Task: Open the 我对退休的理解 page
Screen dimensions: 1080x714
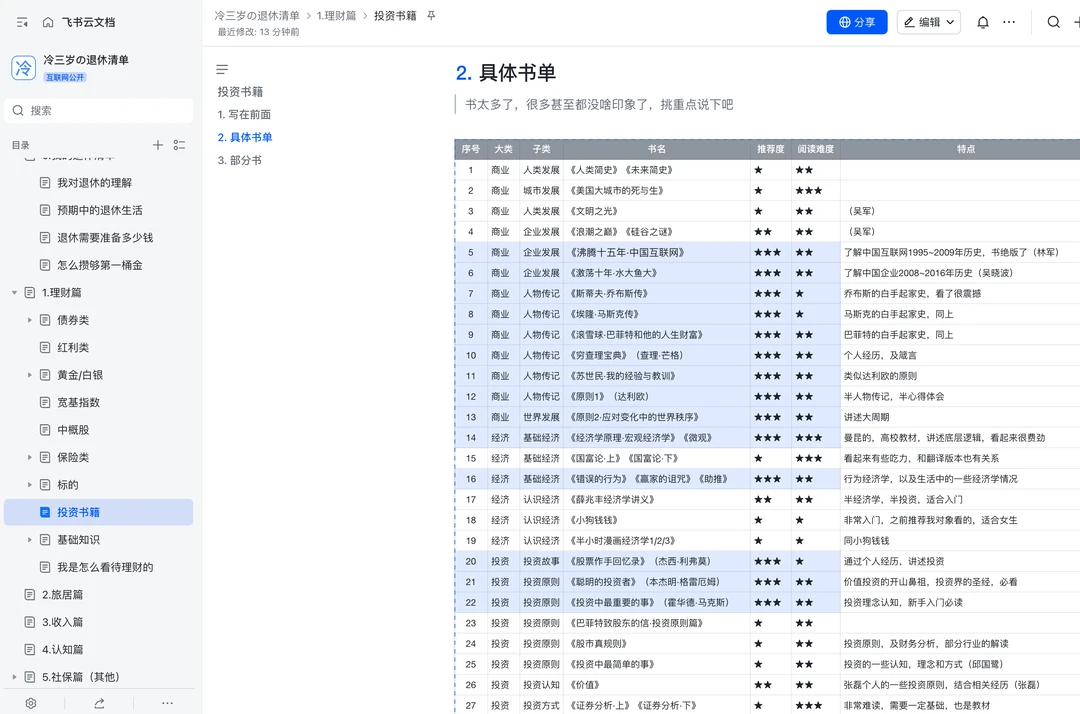Action: (94, 182)
